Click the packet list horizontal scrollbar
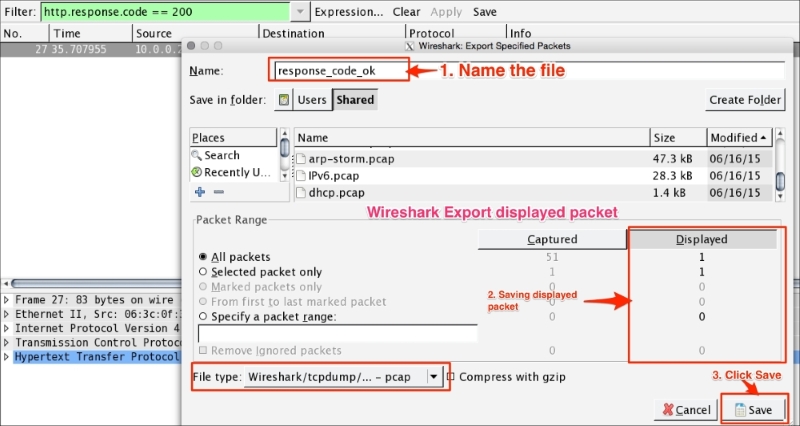Screen dimensions: 800x426 point(94,283)
